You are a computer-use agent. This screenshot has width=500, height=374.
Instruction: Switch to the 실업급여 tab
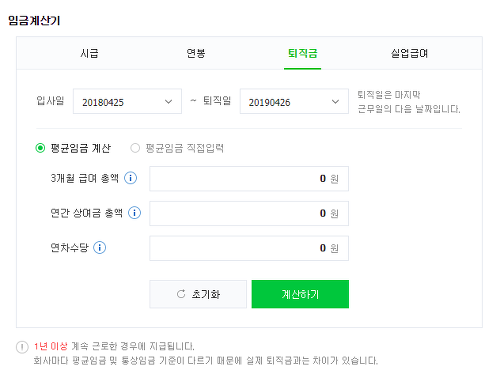tap(409, 53)
